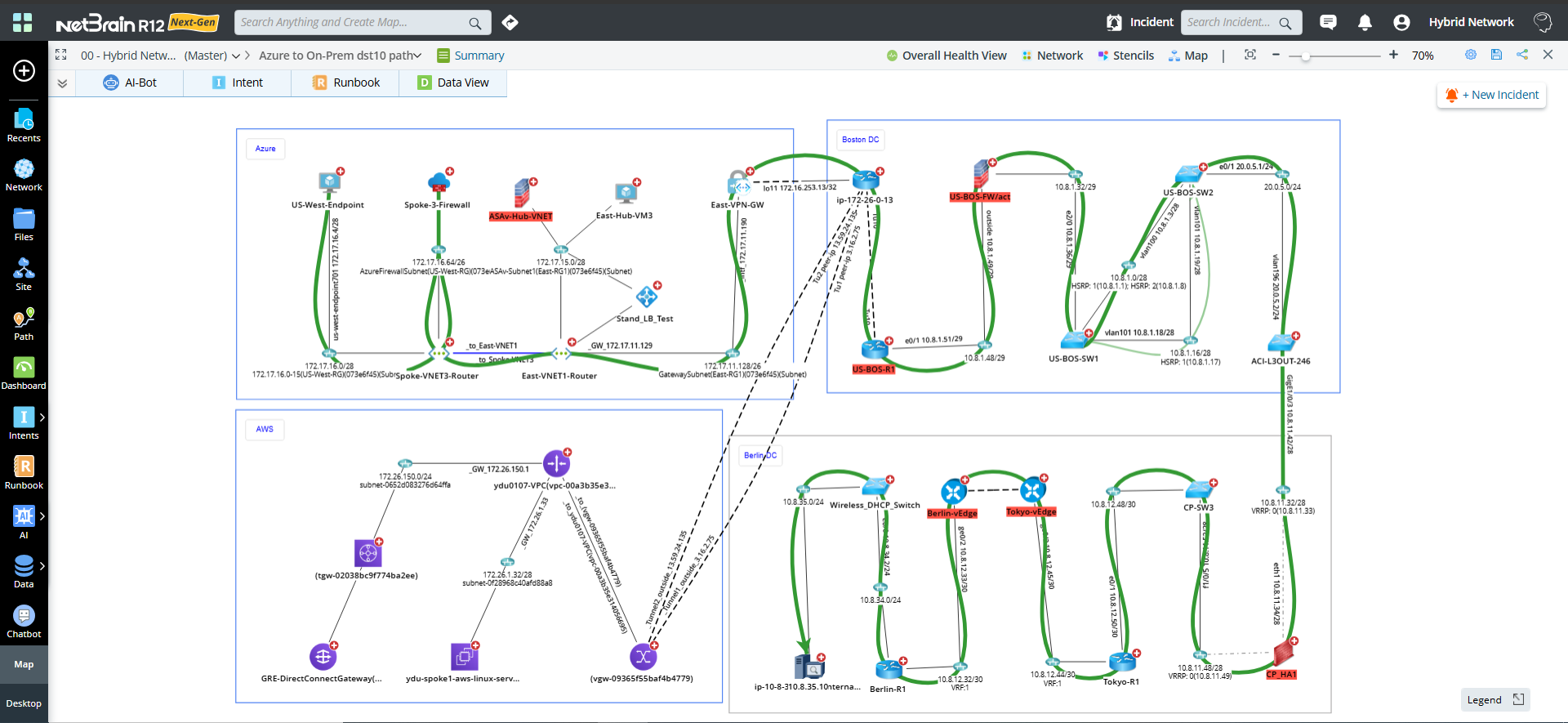Viewport: 1568px width, 723px height.
Task: Expand the Master branch dropdown
Action: pyautogui.click(x=236, y=56)
